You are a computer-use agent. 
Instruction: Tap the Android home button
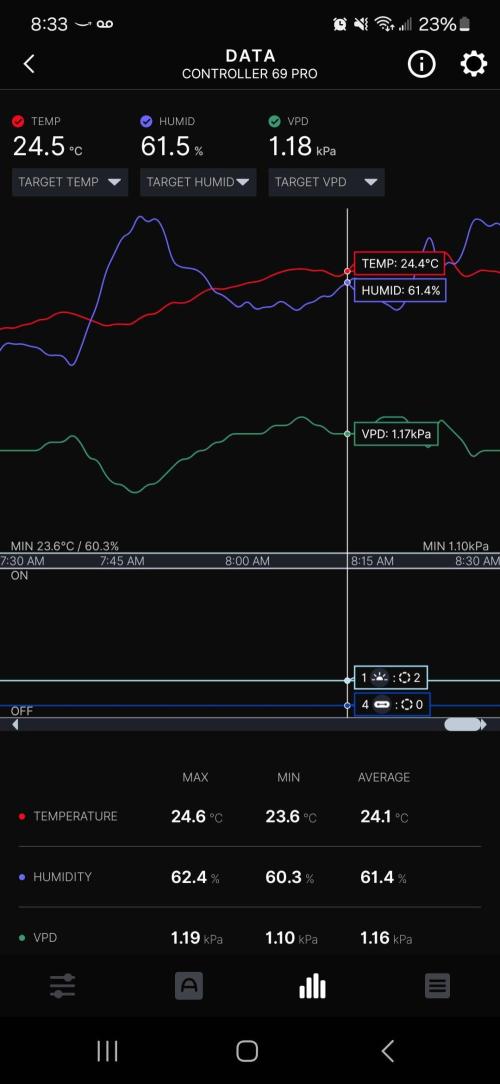[x=247, y=1051]
